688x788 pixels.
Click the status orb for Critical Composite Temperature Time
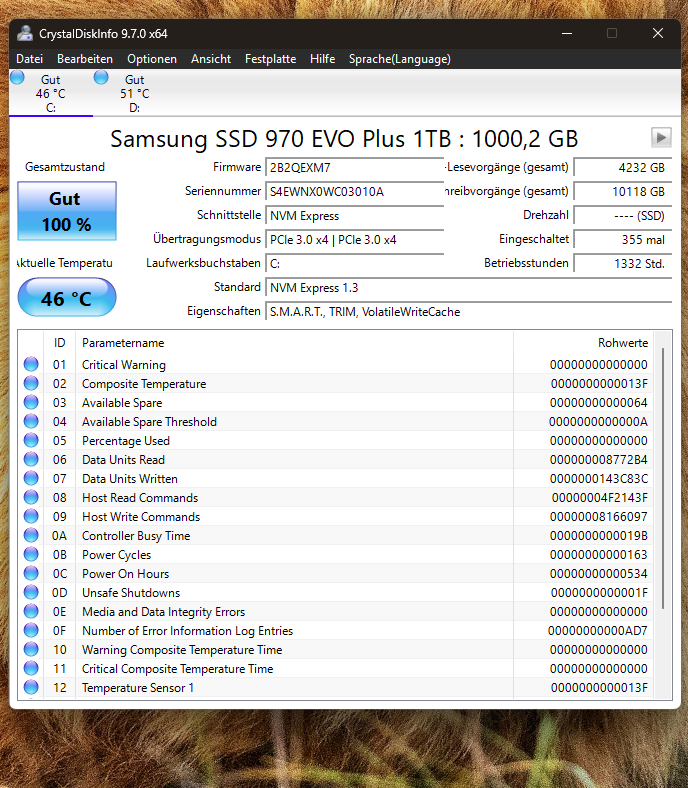31,668
